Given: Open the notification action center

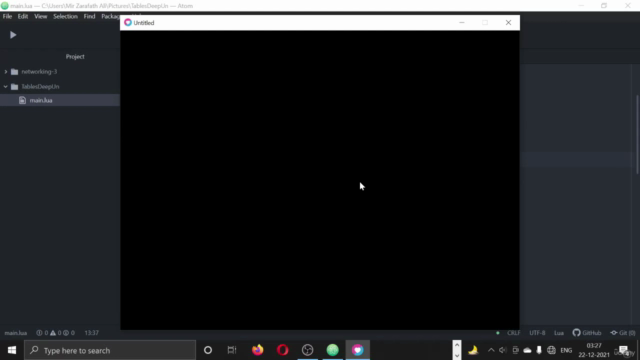Looking at the screenshot, I should click(623, 350).
